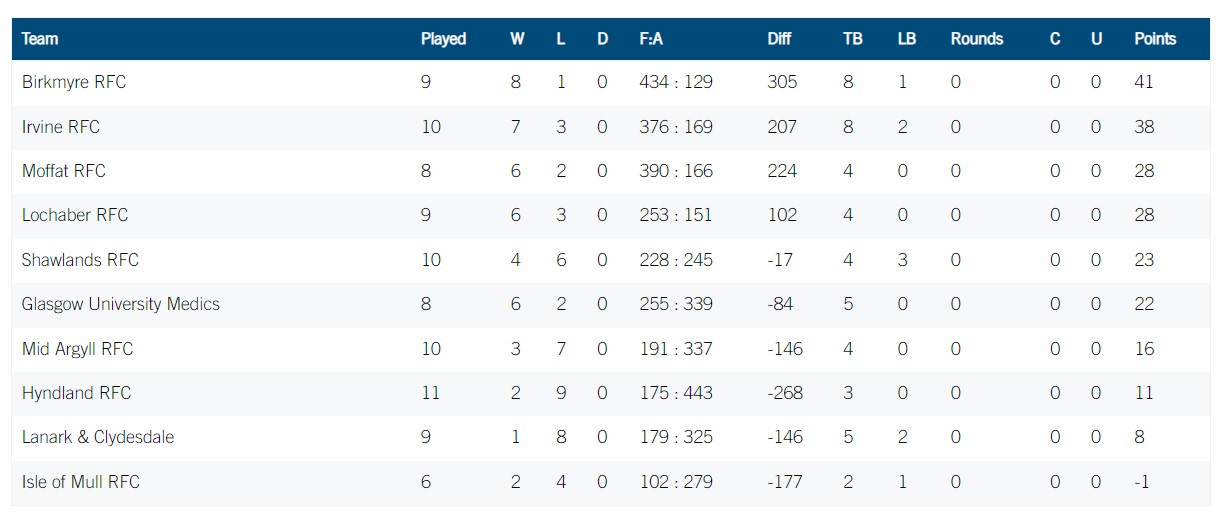Click the Played column header
The height and width of the screenshot is (515, 1229).
(x=443, y=39)
